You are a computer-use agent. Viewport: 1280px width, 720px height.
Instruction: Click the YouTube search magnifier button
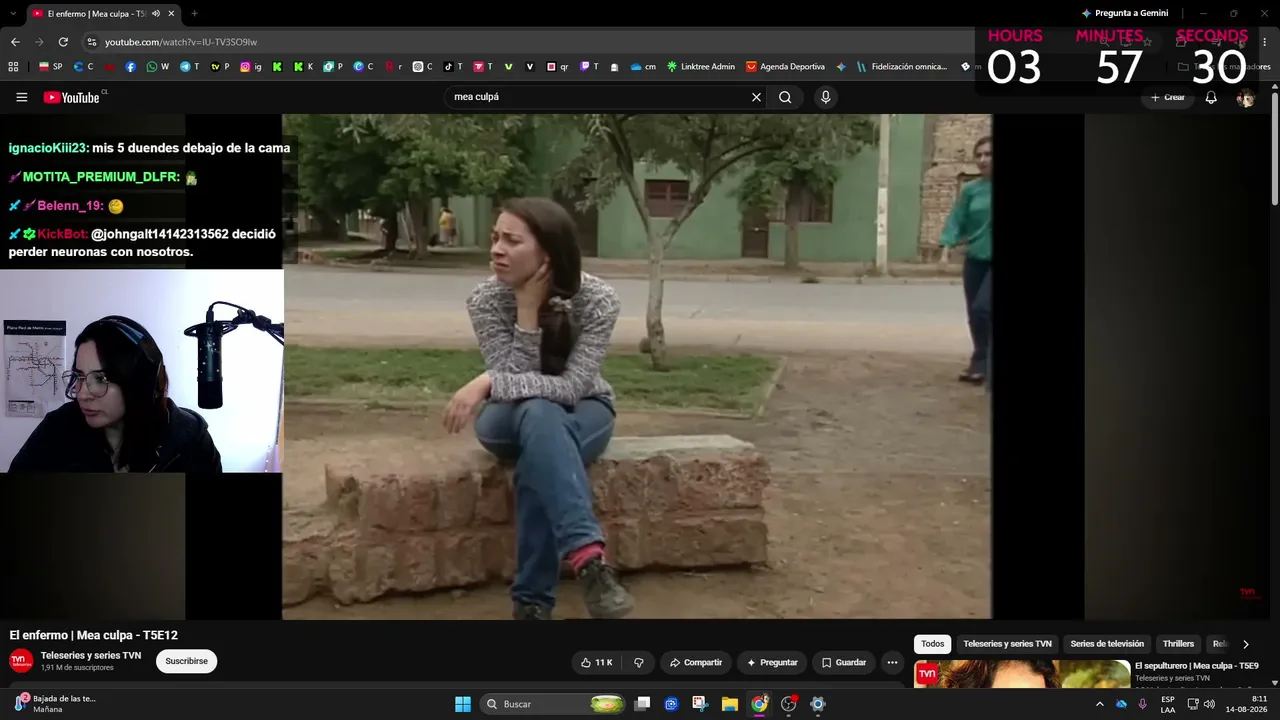pyautogui.click(x=785, y=97)
